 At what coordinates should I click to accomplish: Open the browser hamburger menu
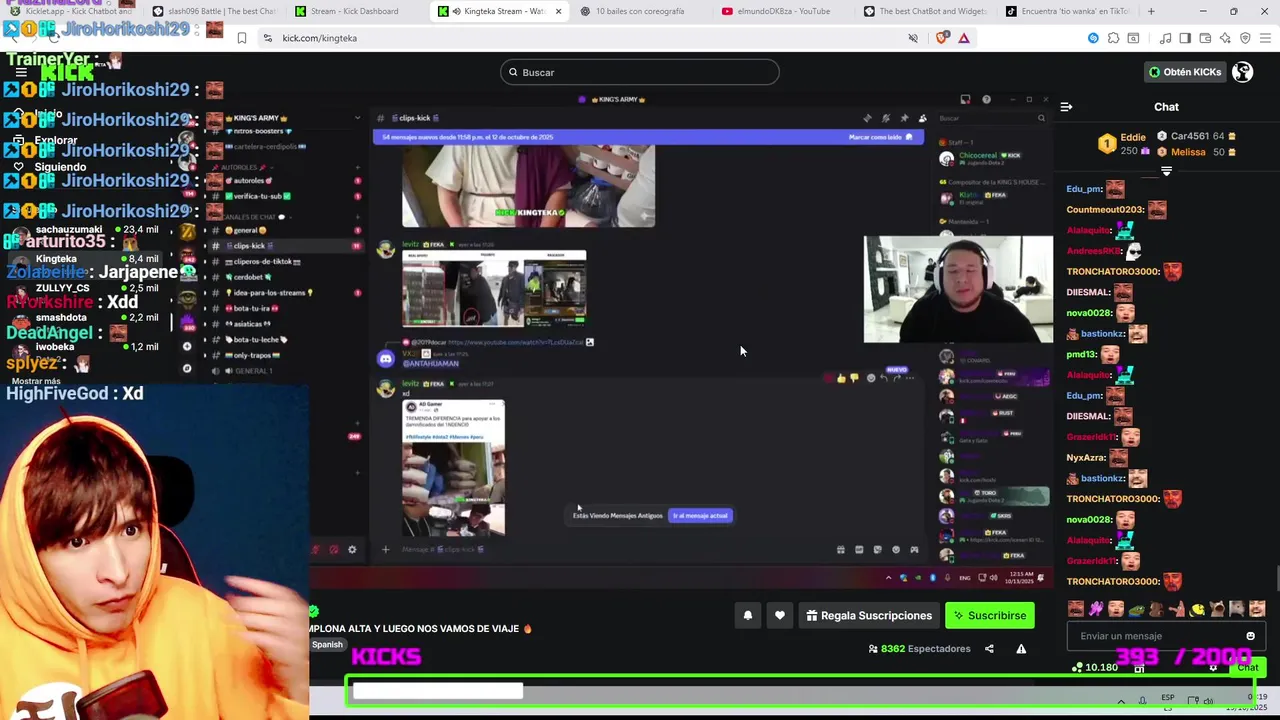1265,38
